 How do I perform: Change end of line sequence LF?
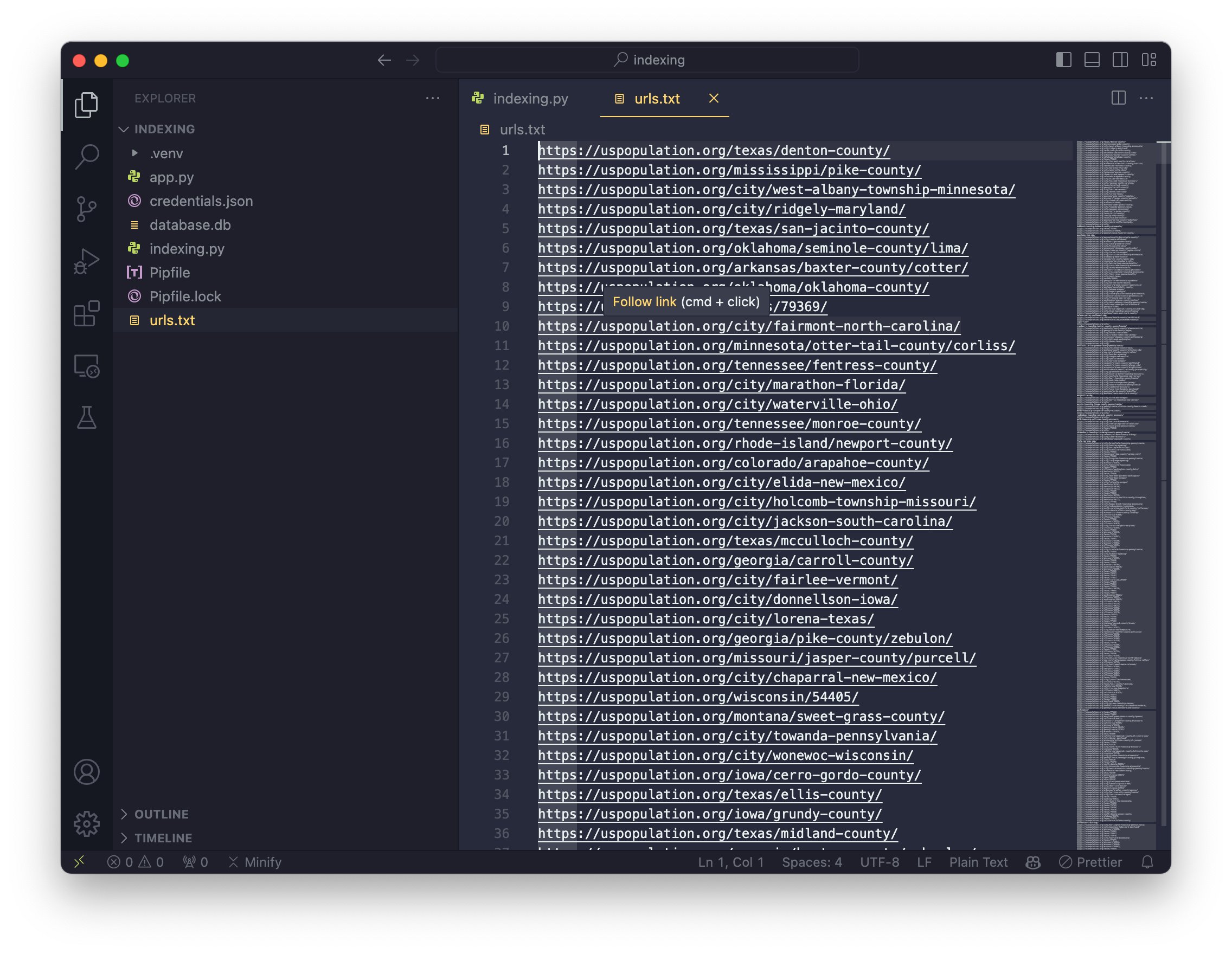tap(924, 862)
